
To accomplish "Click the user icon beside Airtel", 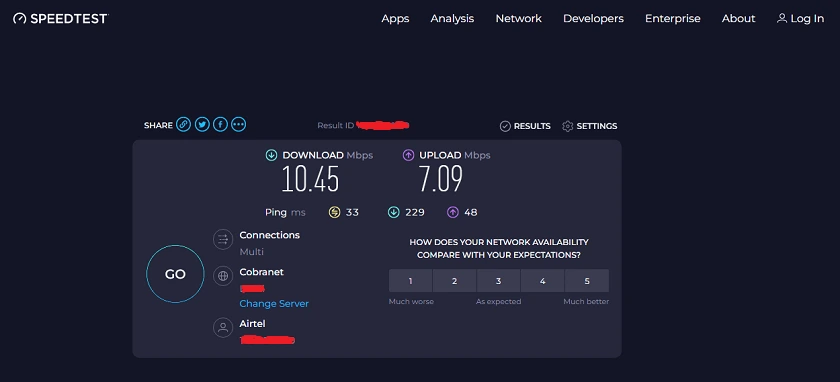I will point(223,327).
